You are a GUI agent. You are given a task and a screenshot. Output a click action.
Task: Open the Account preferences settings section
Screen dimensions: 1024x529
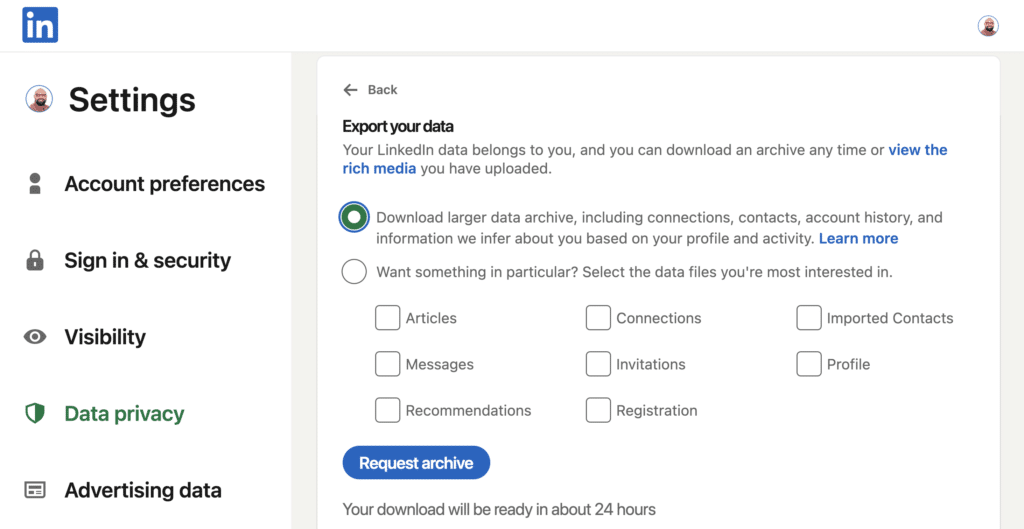(x=146, y=184)
